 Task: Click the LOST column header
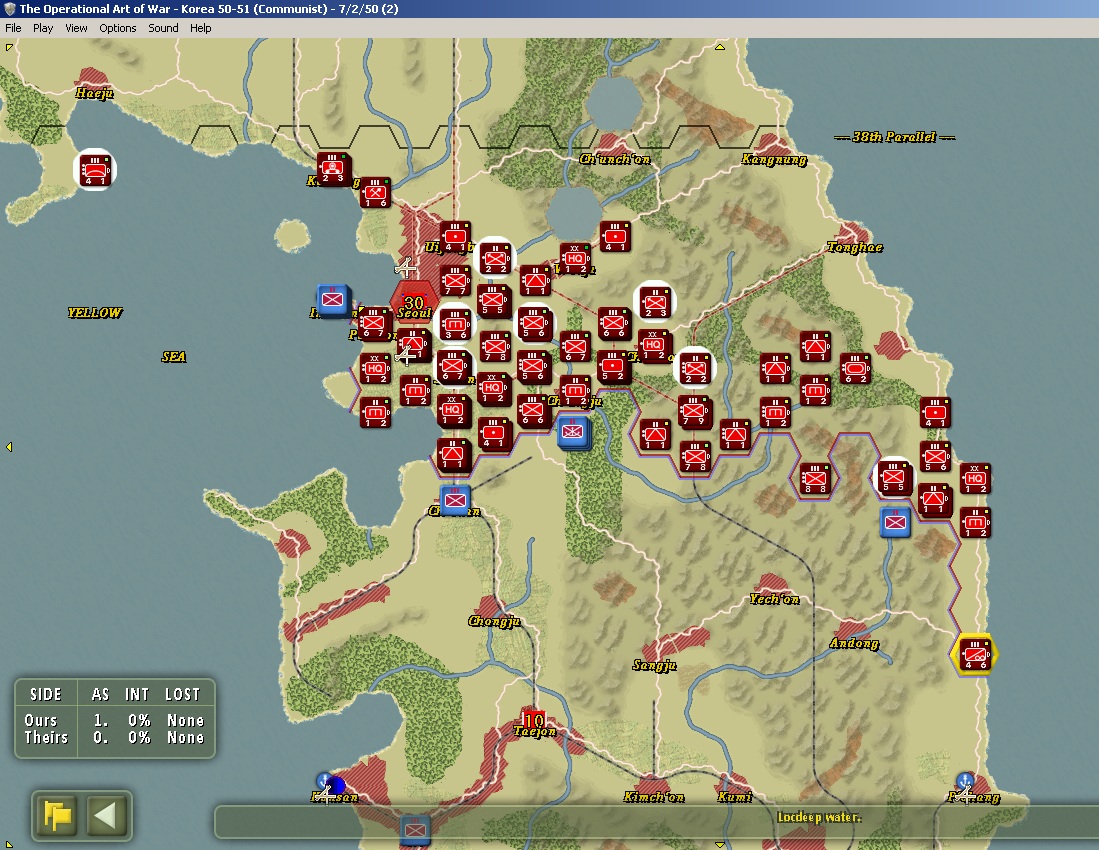tap(182, 694)
